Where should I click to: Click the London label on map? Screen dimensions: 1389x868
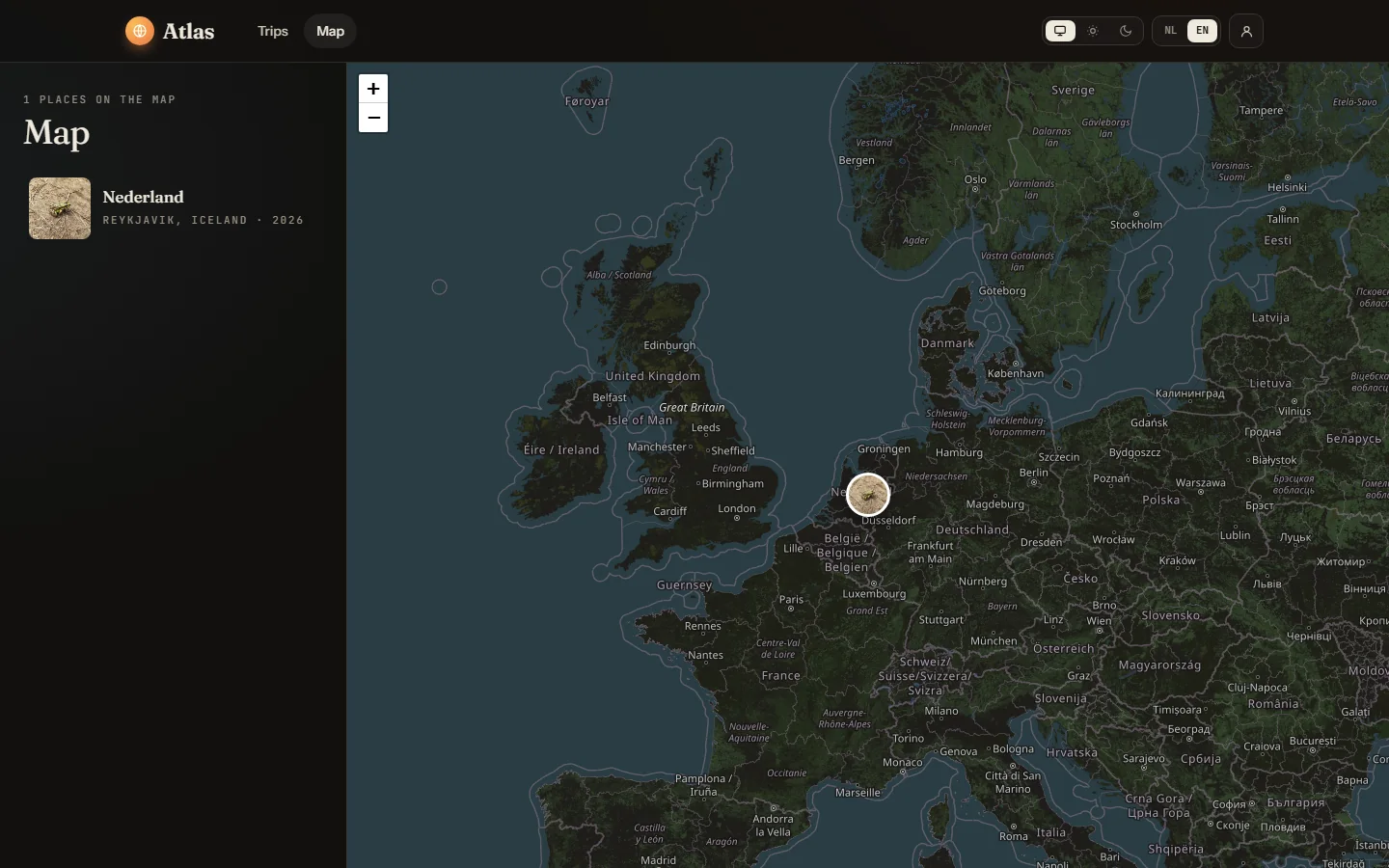737,508
